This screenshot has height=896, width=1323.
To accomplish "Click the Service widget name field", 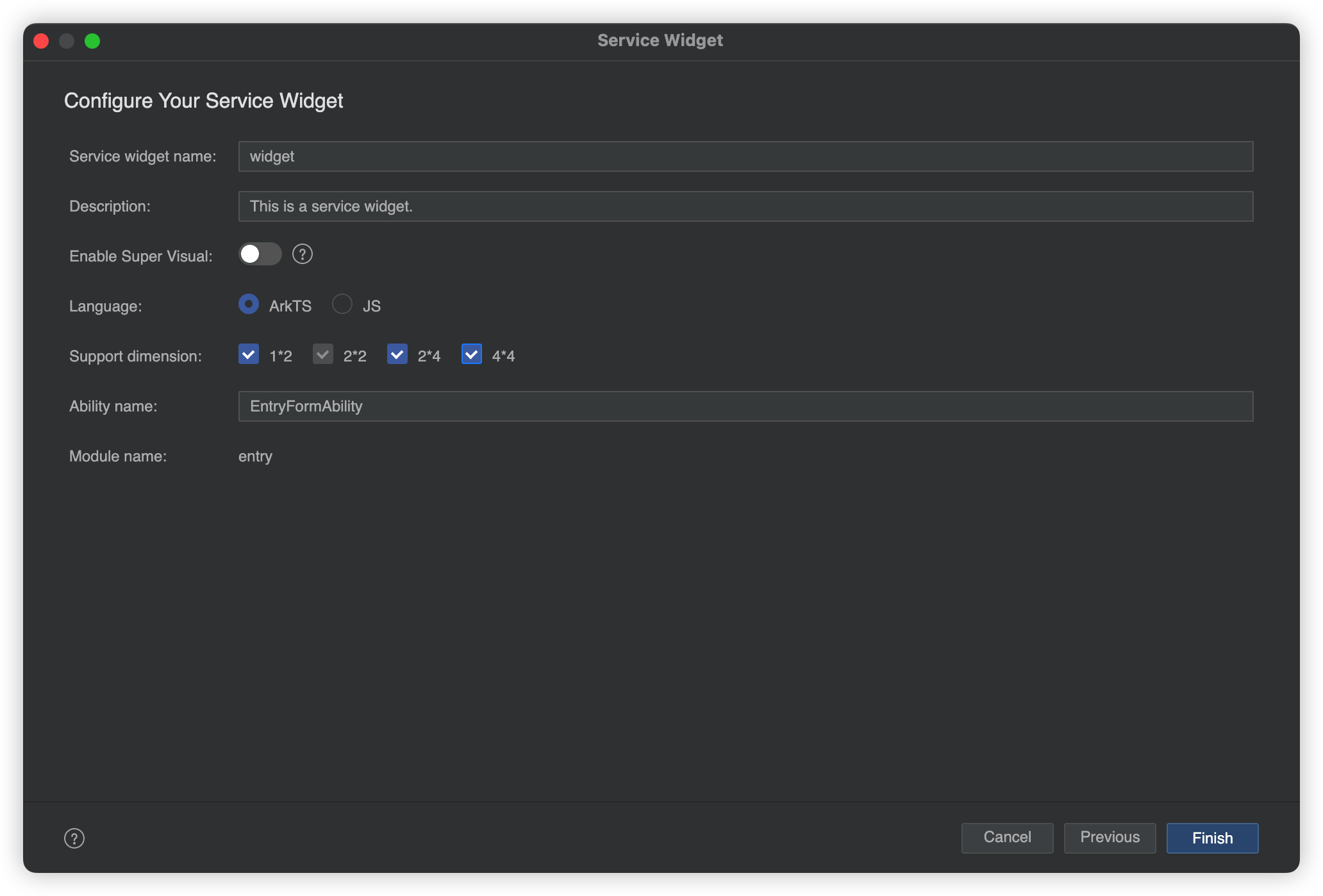I will pos(745,156).
